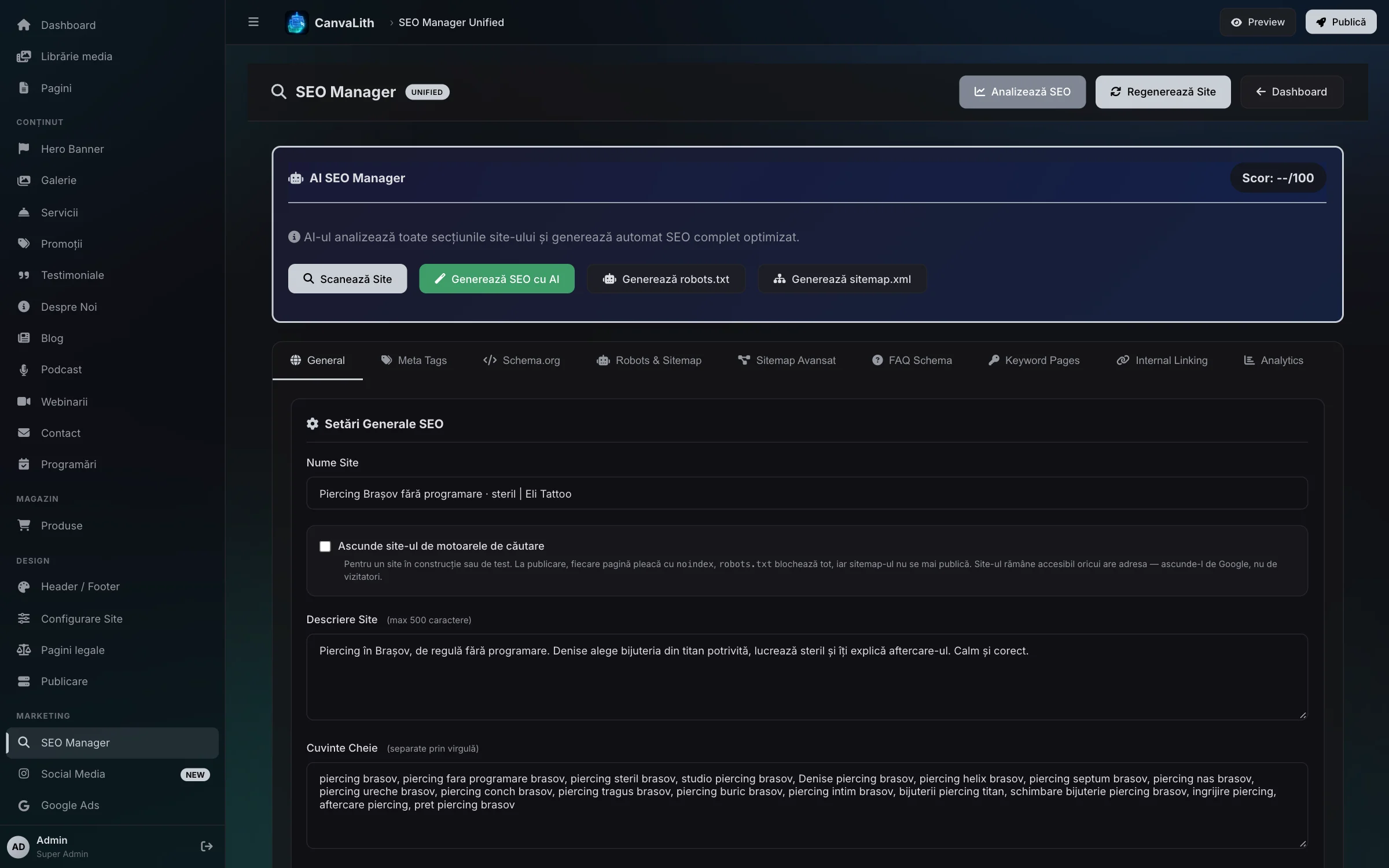Open the FAQ Schema tab
This screenshot has width=1389, height=868.
pos(912,360)
